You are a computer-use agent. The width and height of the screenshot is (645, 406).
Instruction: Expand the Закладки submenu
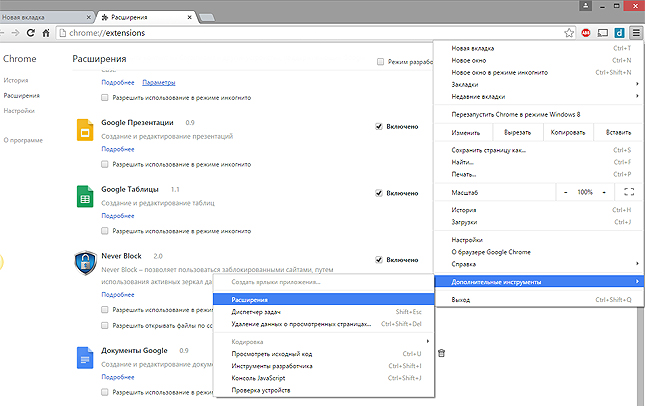click(539, 84)
